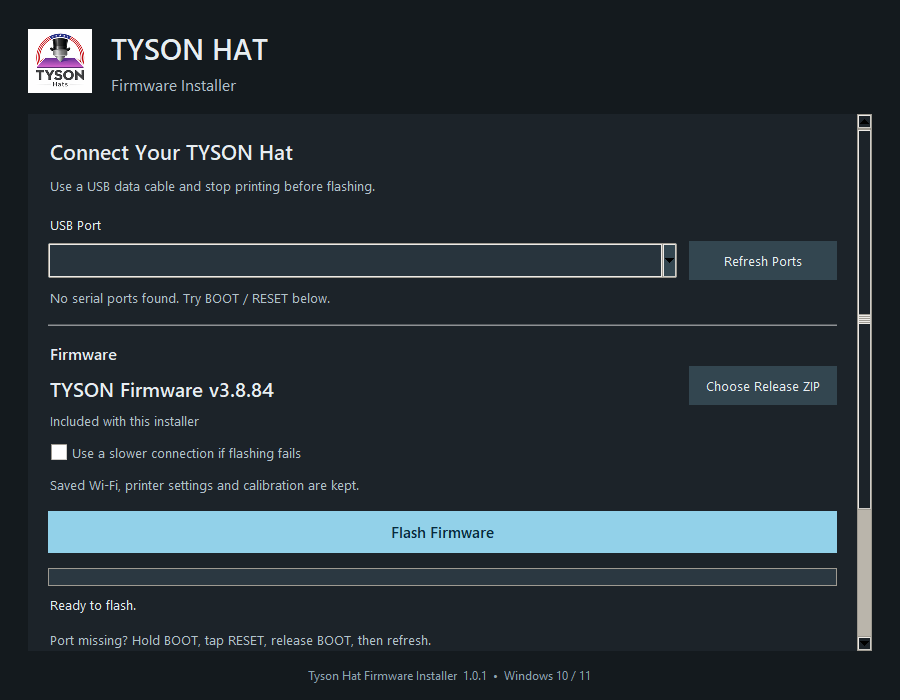Click the 'USB Port' label
Viewport: 900px width, 700px height.
point(75,225)
